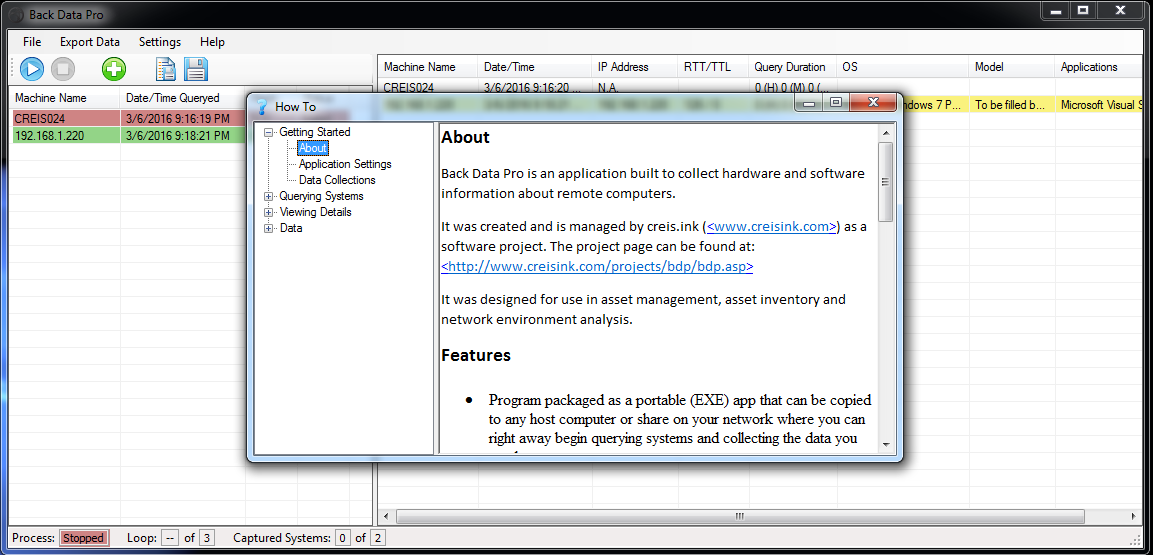This screenshot has height=555, width=1153.
Task: Sort by Machine Name in the left list
Action: coord(64,98)
